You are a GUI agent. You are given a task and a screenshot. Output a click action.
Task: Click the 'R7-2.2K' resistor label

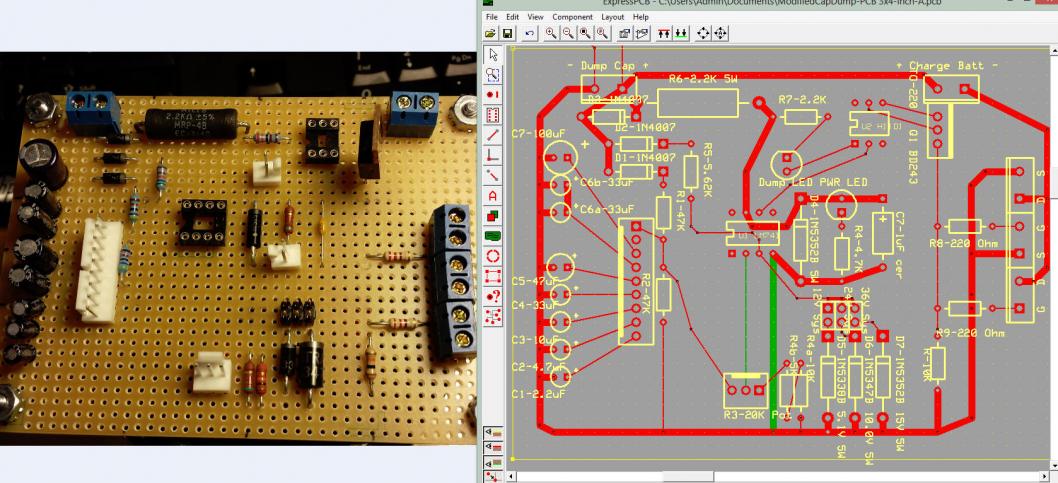802,99
